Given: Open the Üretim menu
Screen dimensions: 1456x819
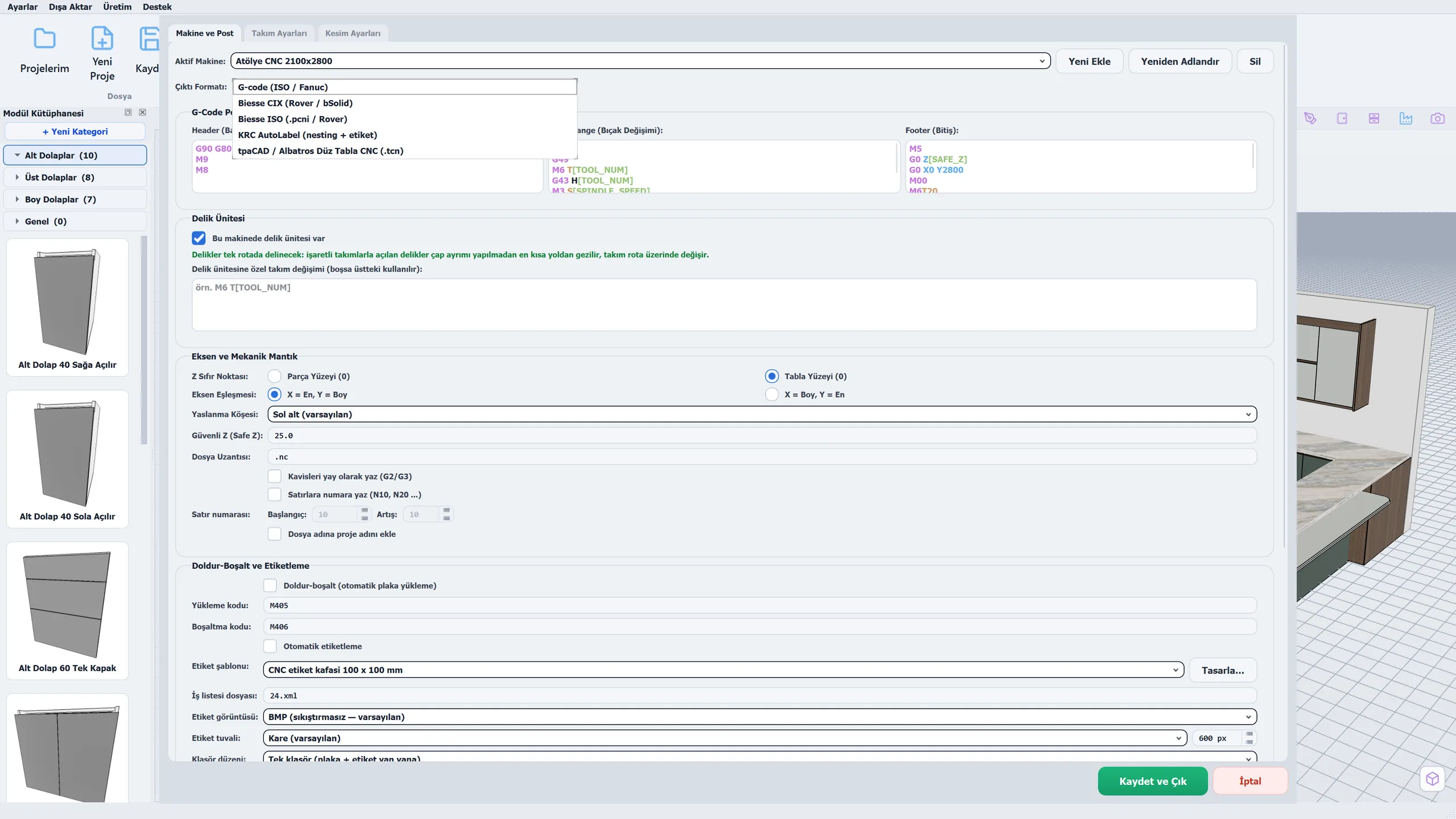Looking at the screenshot, I should coord(117,7).
